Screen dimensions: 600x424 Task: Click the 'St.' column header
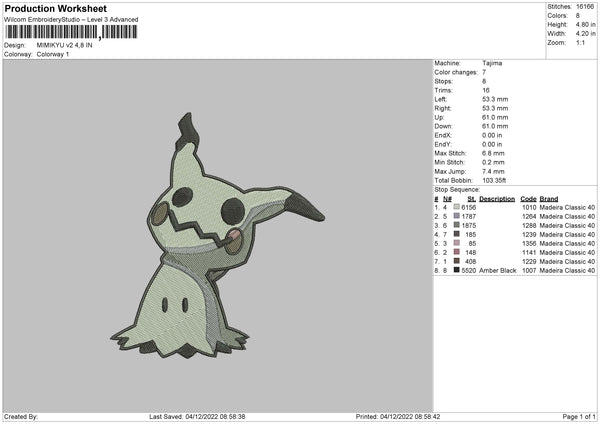[471, 199]
